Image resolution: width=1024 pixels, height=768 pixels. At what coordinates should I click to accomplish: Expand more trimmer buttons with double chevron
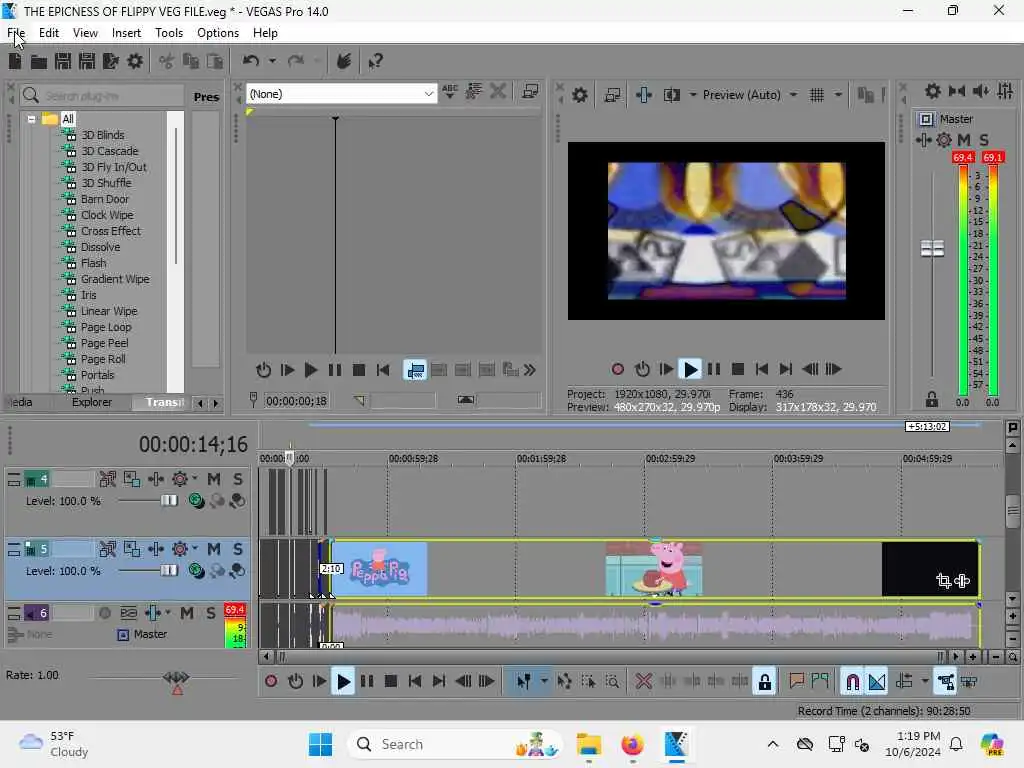click(x=530, y=370)
